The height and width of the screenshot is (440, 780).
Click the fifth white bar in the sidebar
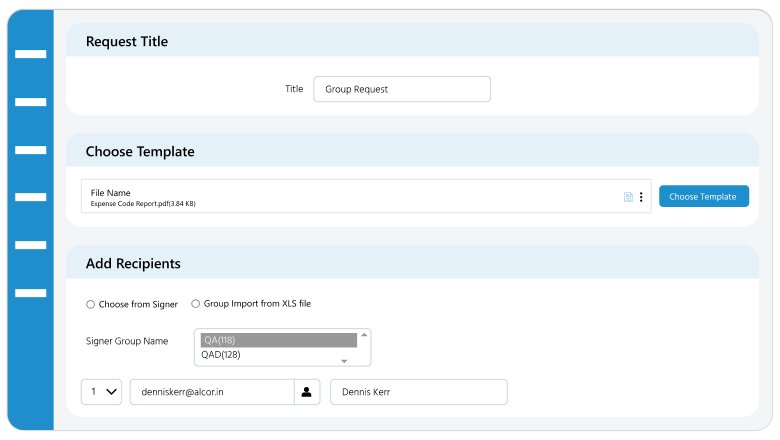tap(31, 245)
